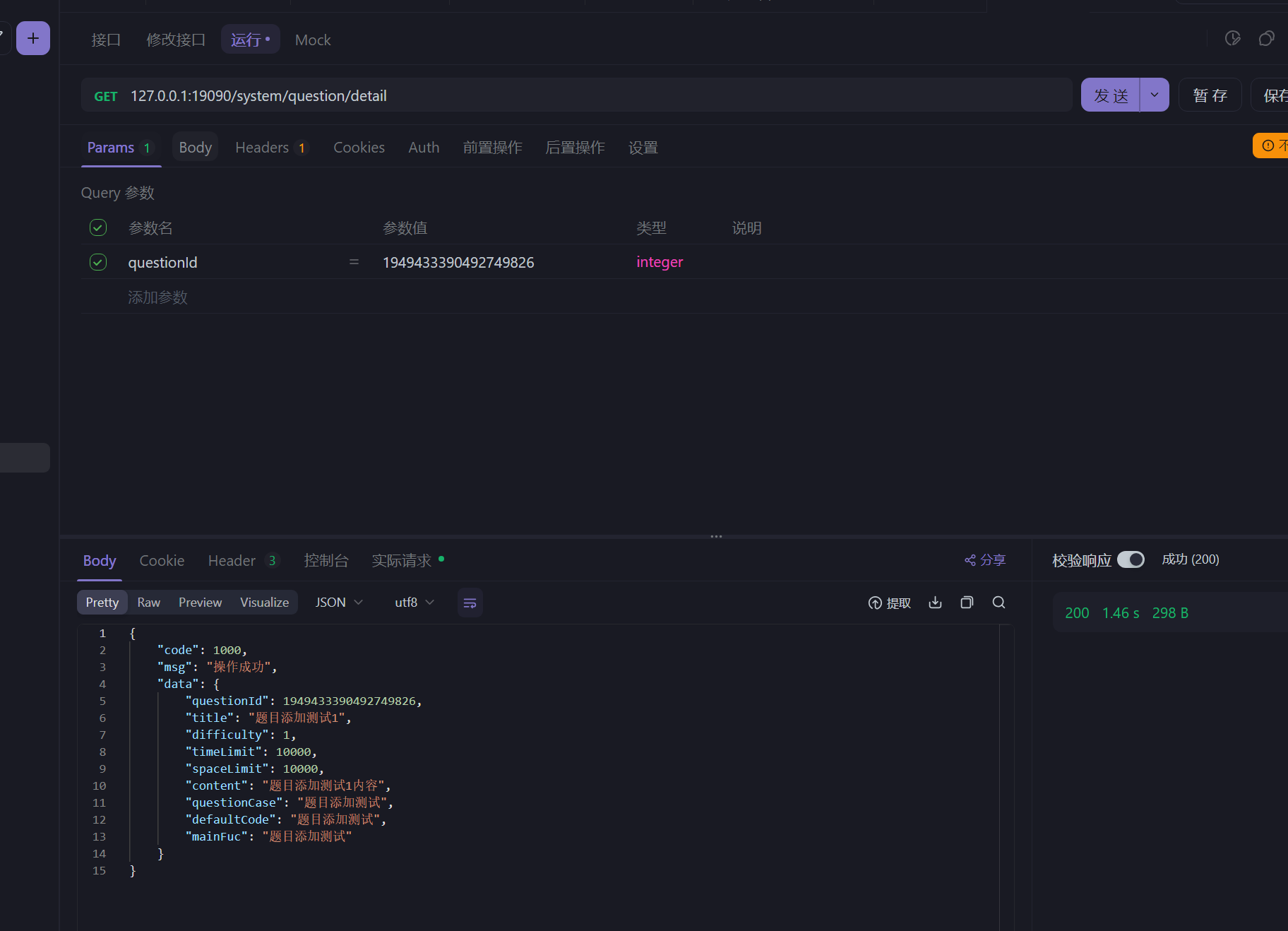Click the 200 status code text
This screenshot has width=1288, height=931.
click(1077, 613)
